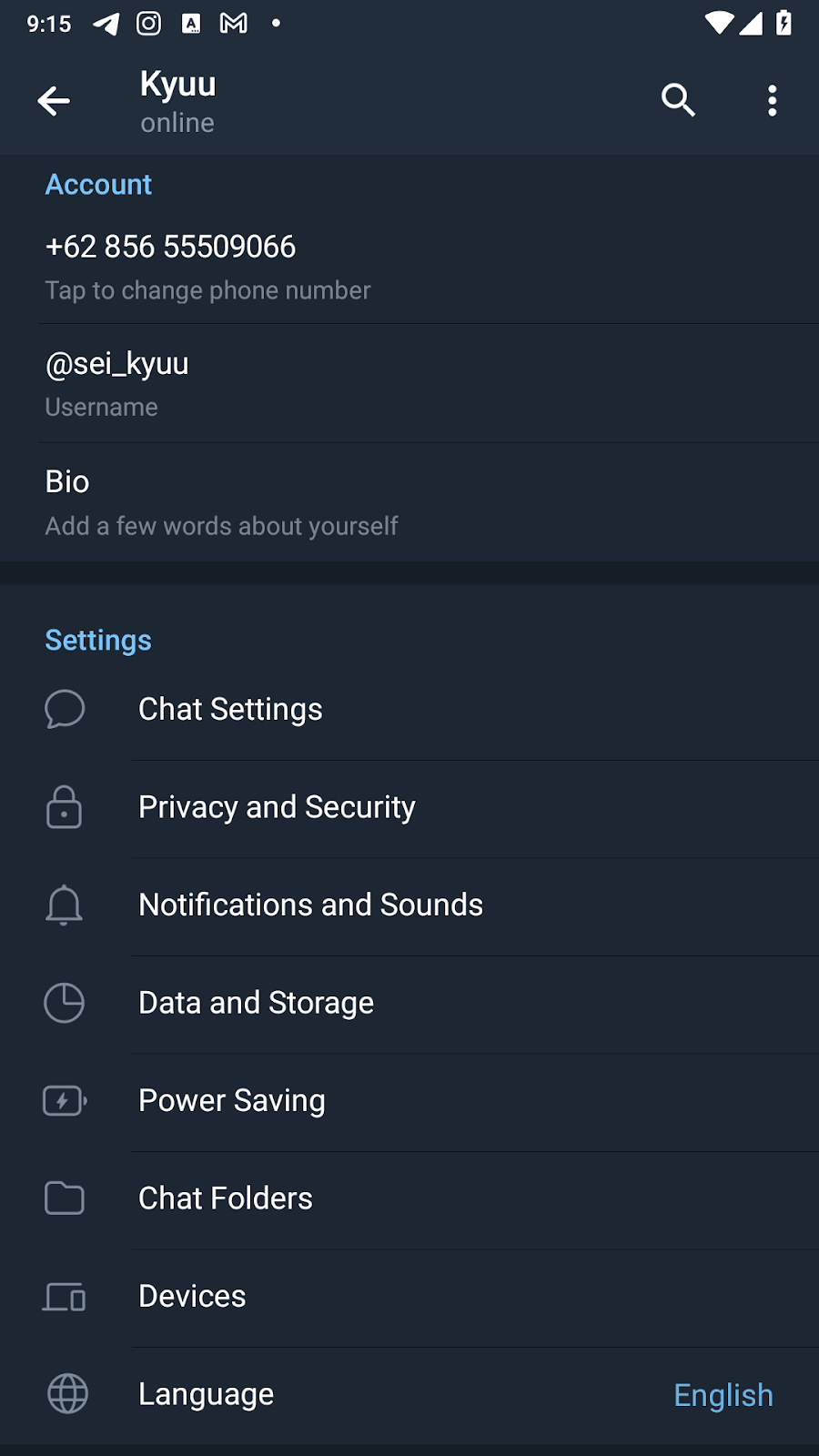Click the Privacy and Security lock icon
The image size is (819, 1456).
click(x=64, y=807)
